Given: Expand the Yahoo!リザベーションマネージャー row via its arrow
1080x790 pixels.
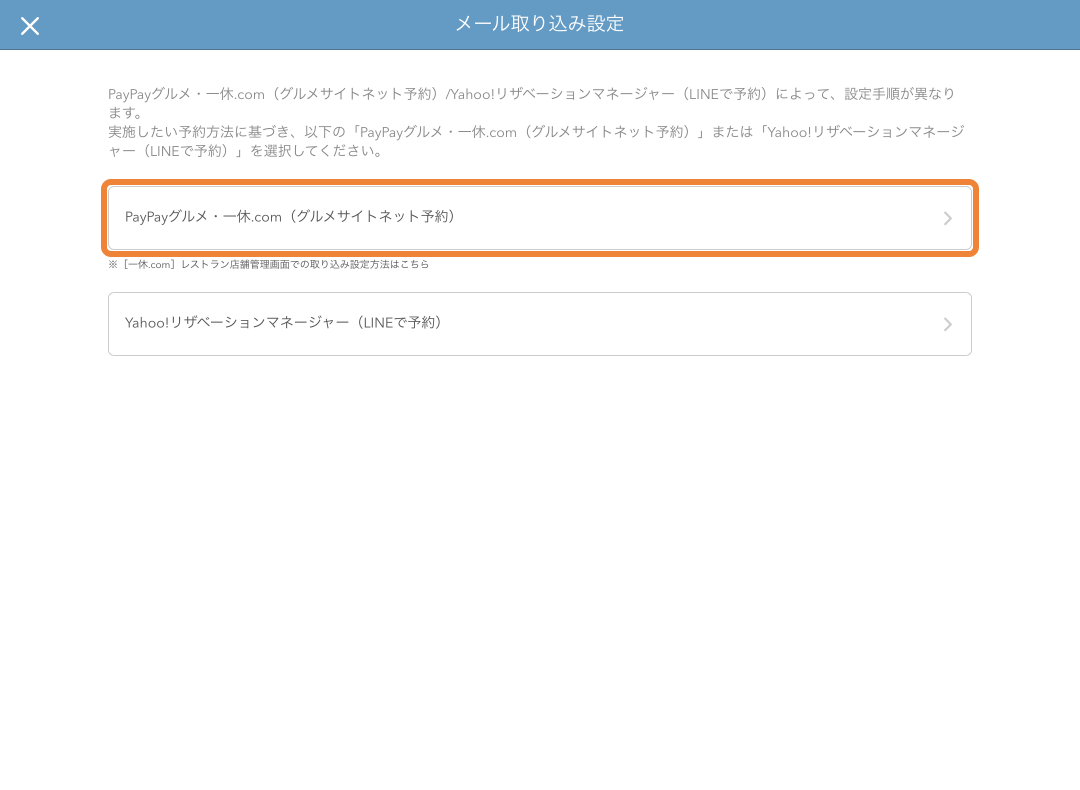Looking at the screenshot, I should [947, 324].
